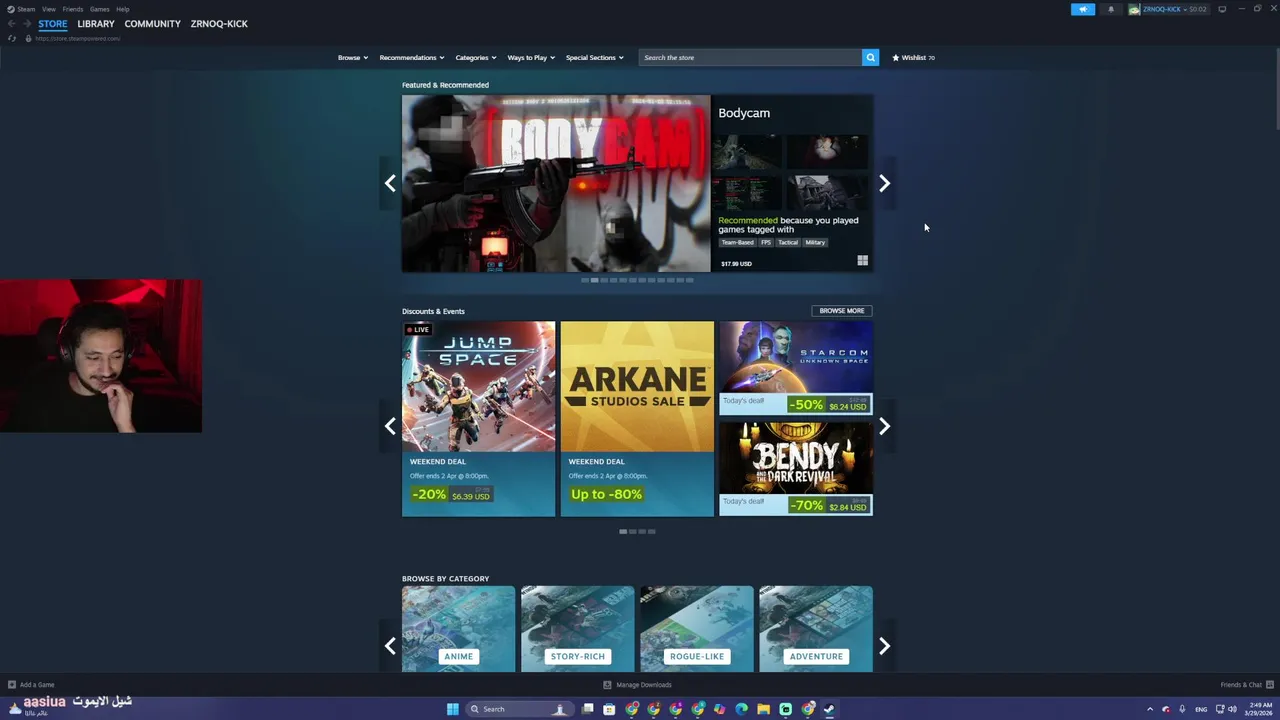
Task: Open Starcom Unknown Space daily deal
Action: tap(796, 368)
